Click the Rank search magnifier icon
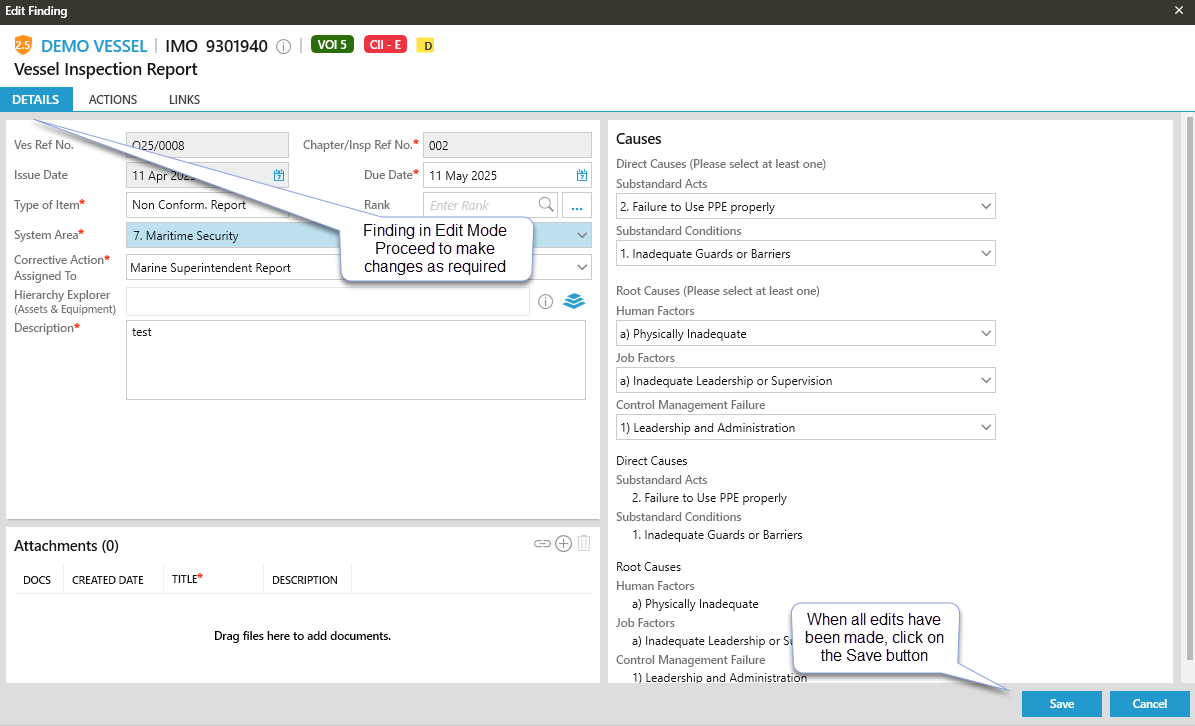The image size is (1195, 726). point(546,204)
